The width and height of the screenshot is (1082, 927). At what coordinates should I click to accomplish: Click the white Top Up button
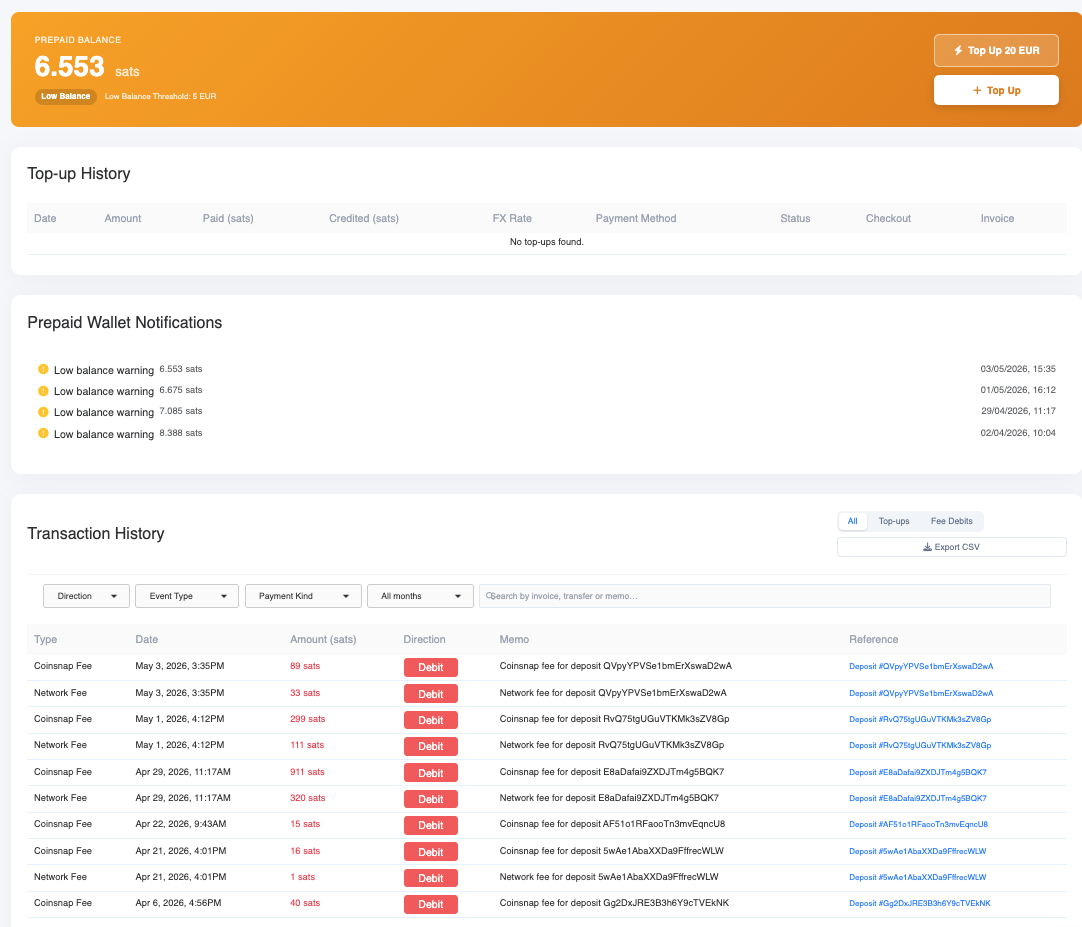click(x=996, y=90)
